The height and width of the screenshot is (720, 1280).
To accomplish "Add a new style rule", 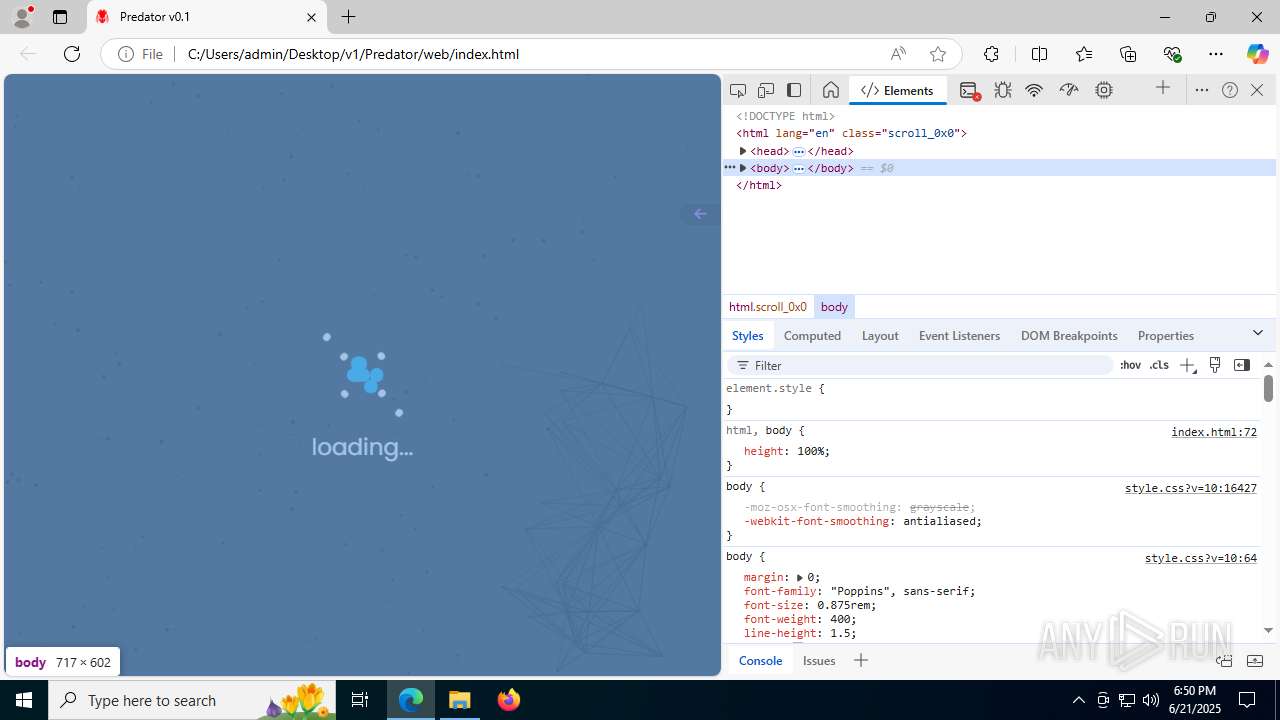I will (1187, 365).
